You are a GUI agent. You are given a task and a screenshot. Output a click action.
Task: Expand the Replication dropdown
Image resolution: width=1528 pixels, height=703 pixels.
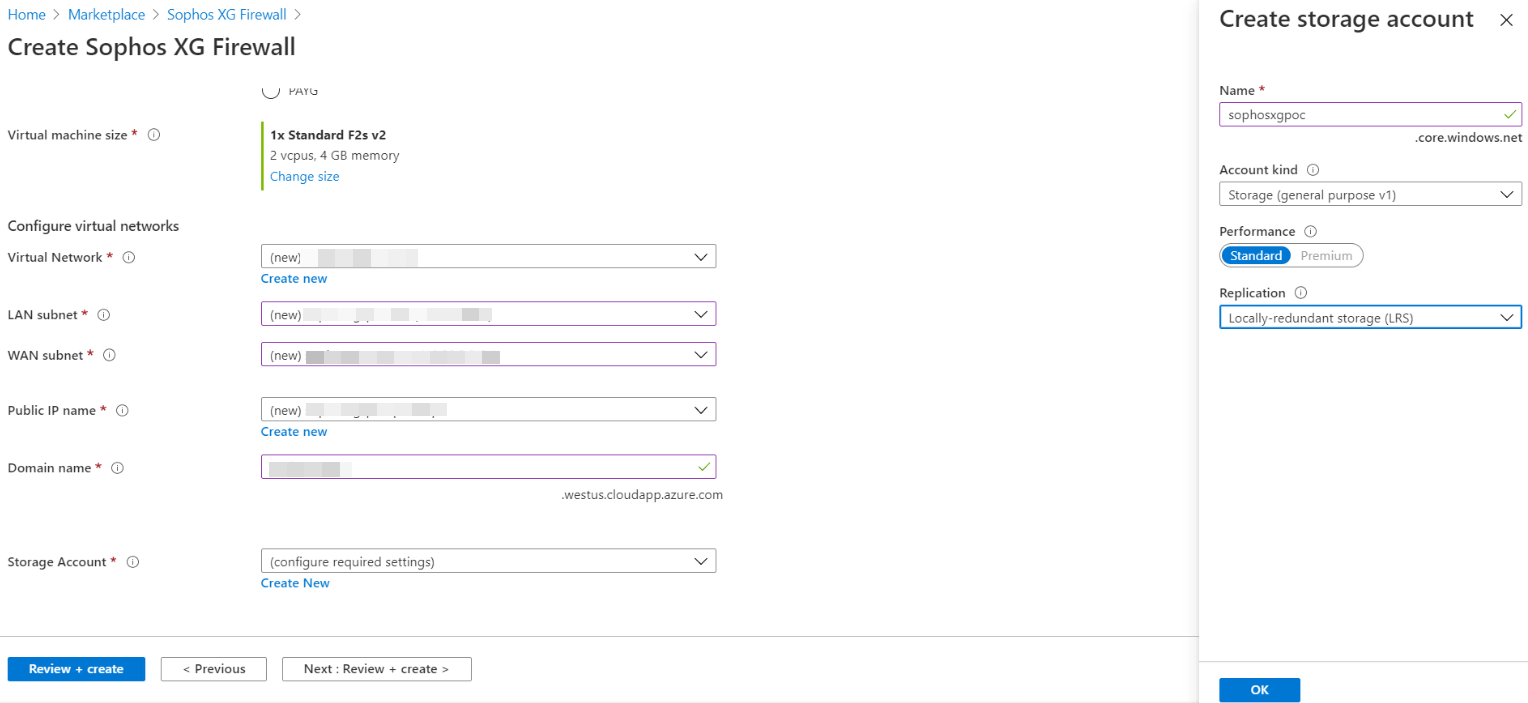tap(1370, 318)
